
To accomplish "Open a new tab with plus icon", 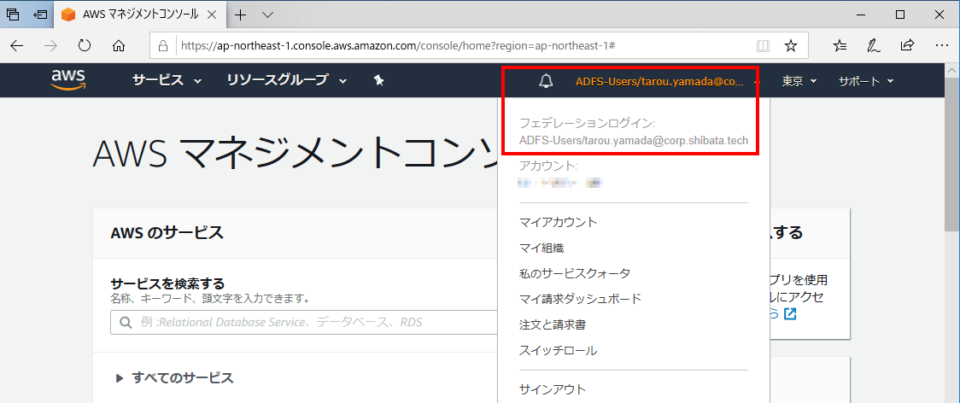I will [241, 15].
